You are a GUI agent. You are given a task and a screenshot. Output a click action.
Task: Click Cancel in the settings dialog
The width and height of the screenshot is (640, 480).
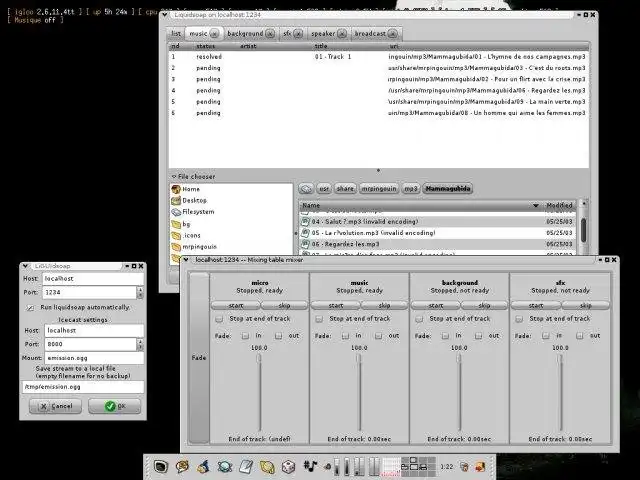pyautogui.click(x=56, y=406)
